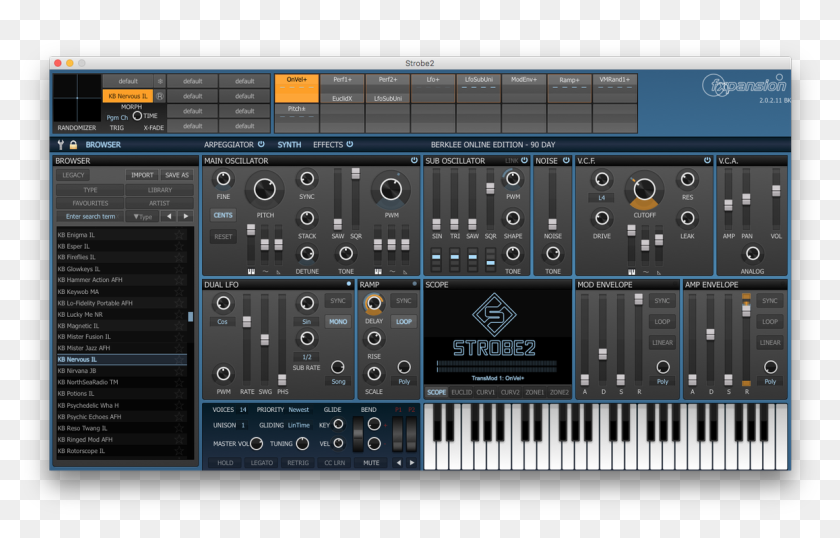Click the Dual LFO SUB RATE knob

point(307,338)
